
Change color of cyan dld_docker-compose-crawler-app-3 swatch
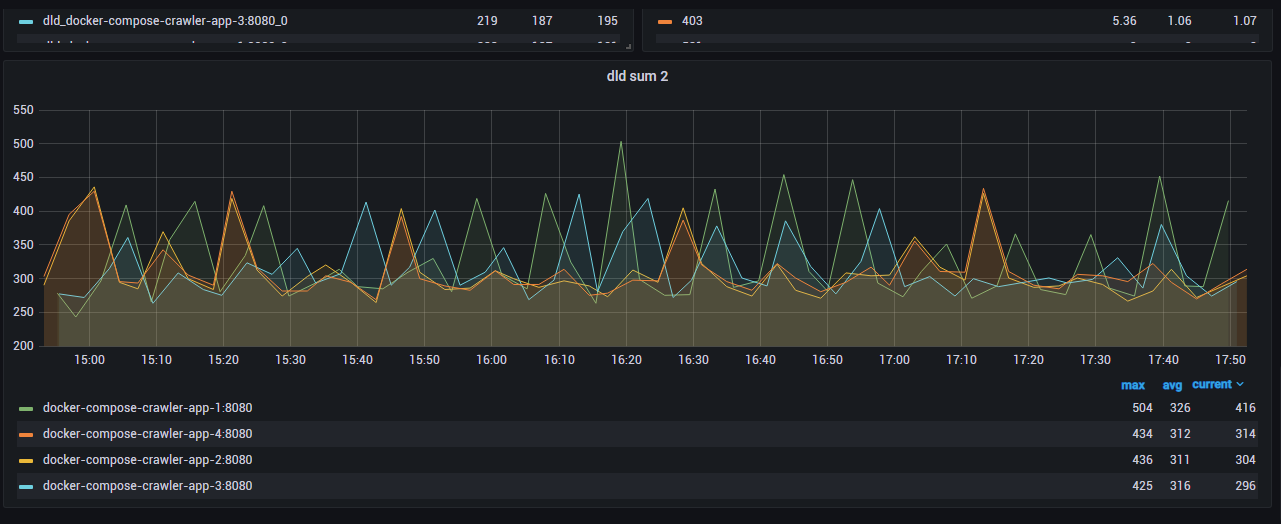(26, 20)
